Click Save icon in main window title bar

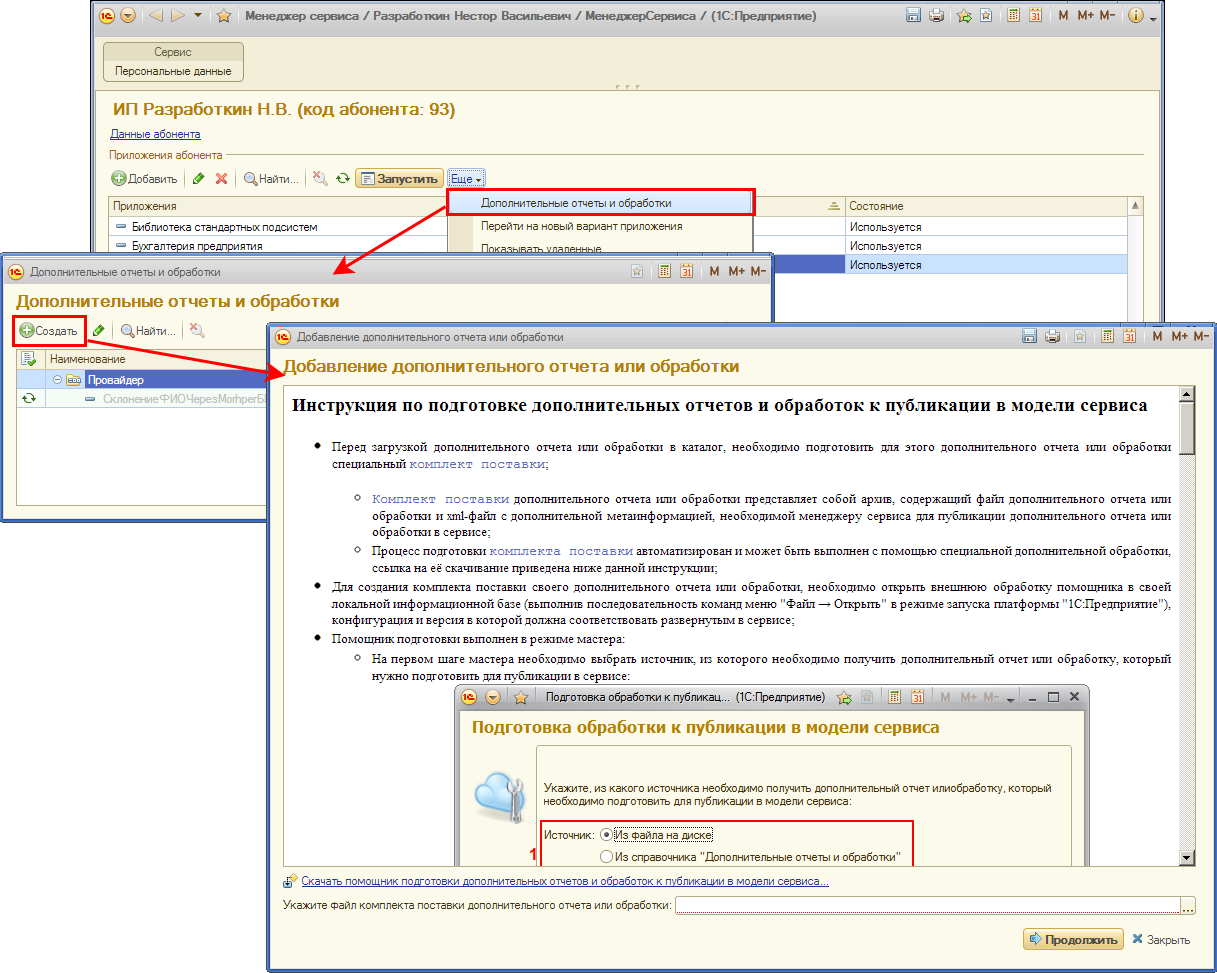[x=913, y=16]
